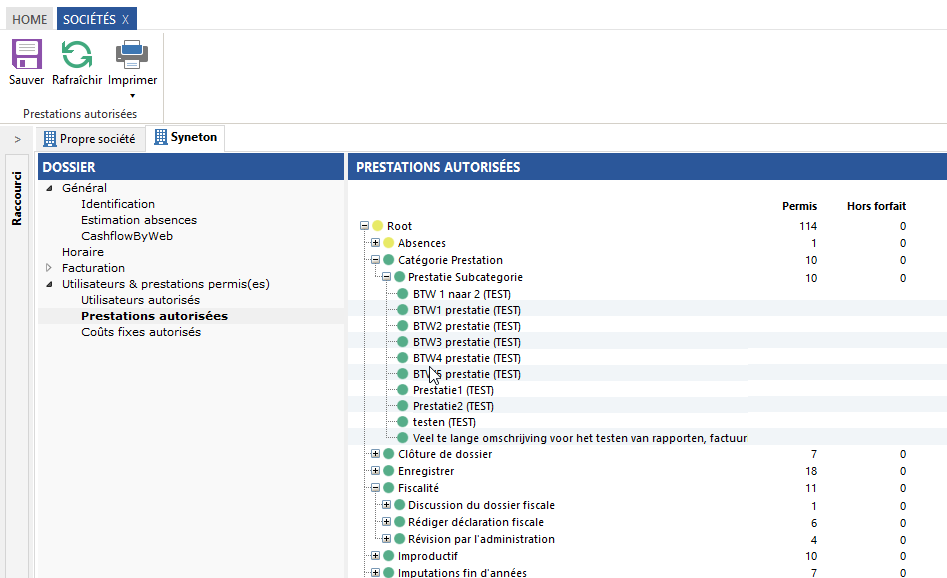Click the green dot beside Prestatie1 (TEST)

[403, 390]
